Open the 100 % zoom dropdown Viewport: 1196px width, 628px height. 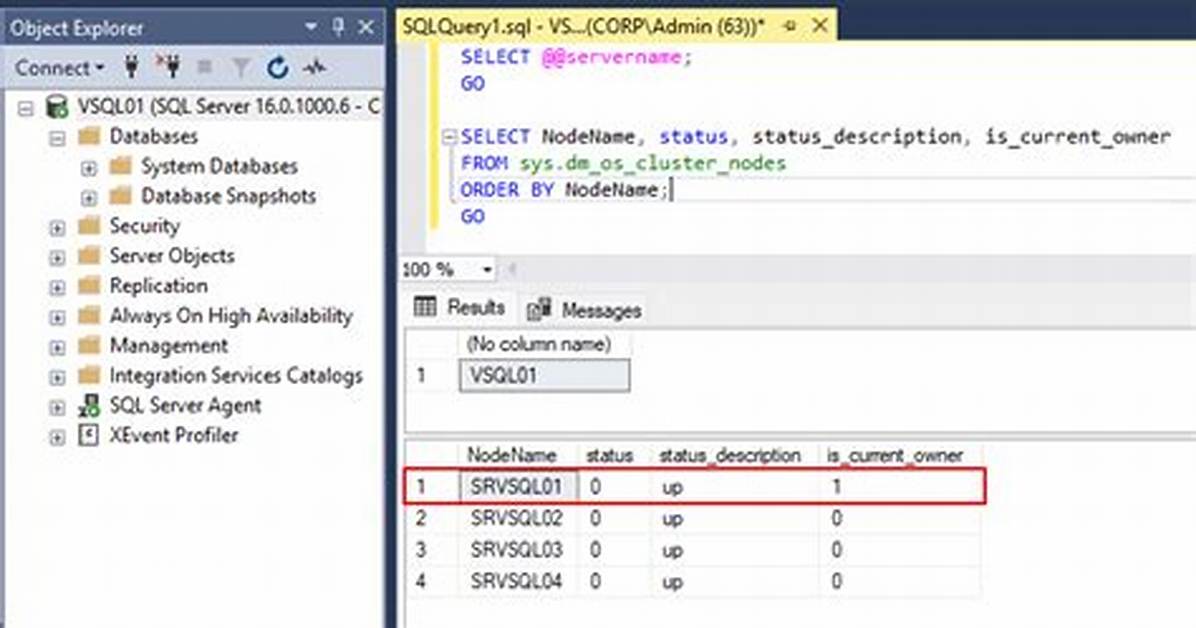tap(487, 269)
